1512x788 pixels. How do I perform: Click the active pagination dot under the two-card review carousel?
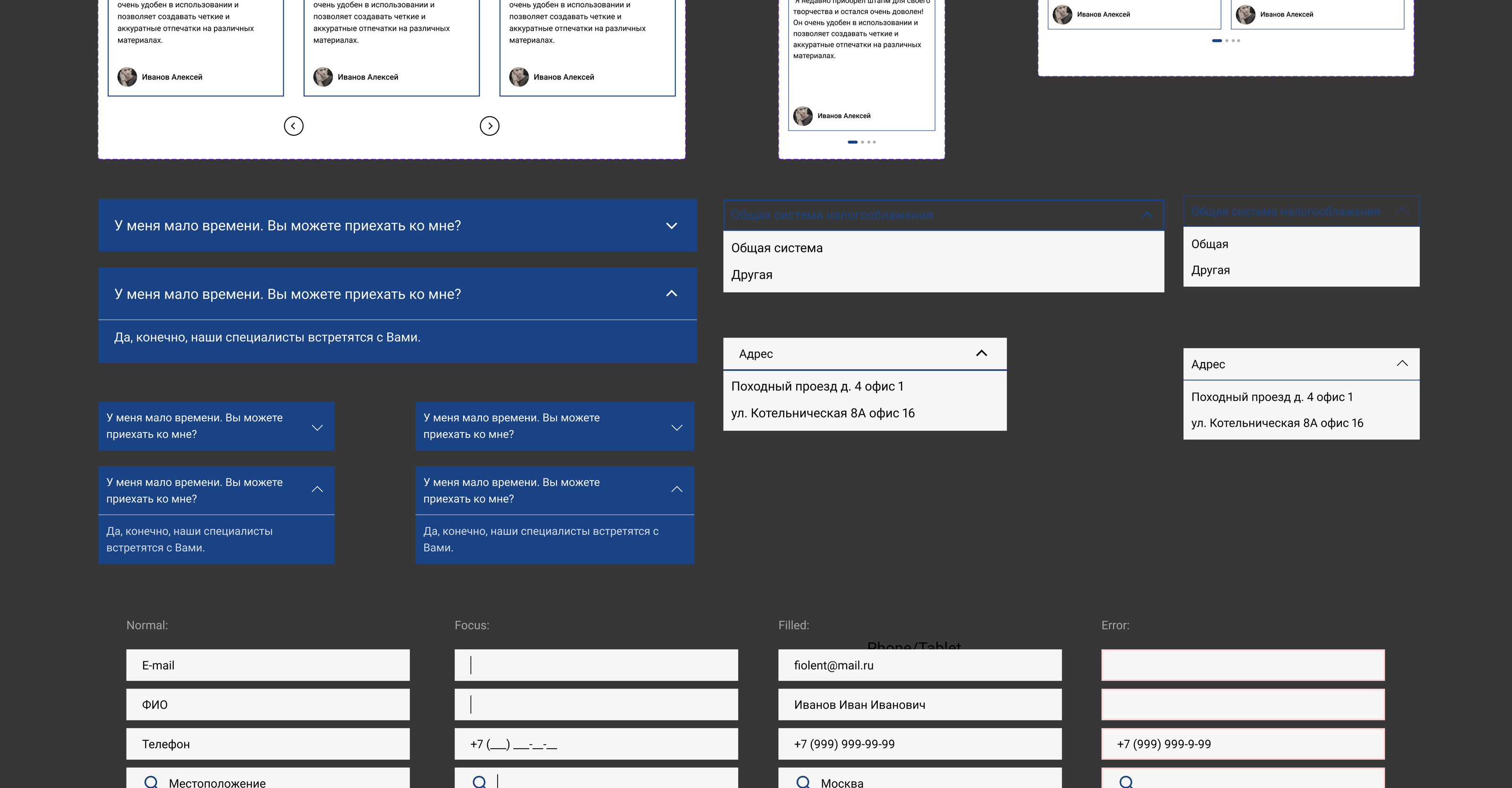(x=1217, y=41)
